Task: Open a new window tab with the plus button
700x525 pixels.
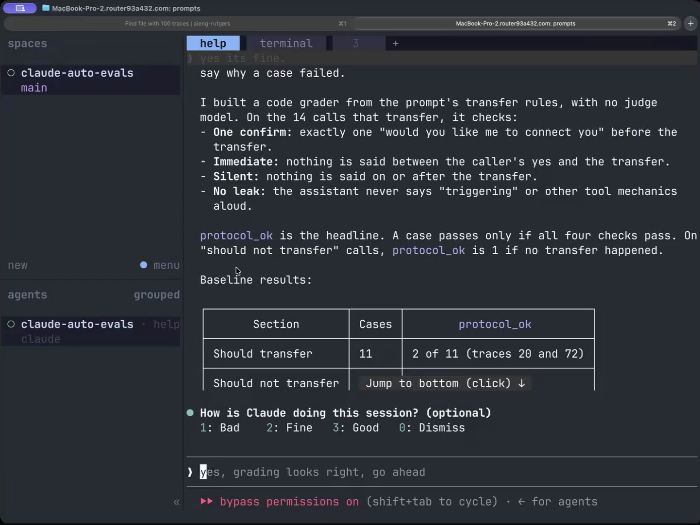Action: click(691, 24)
